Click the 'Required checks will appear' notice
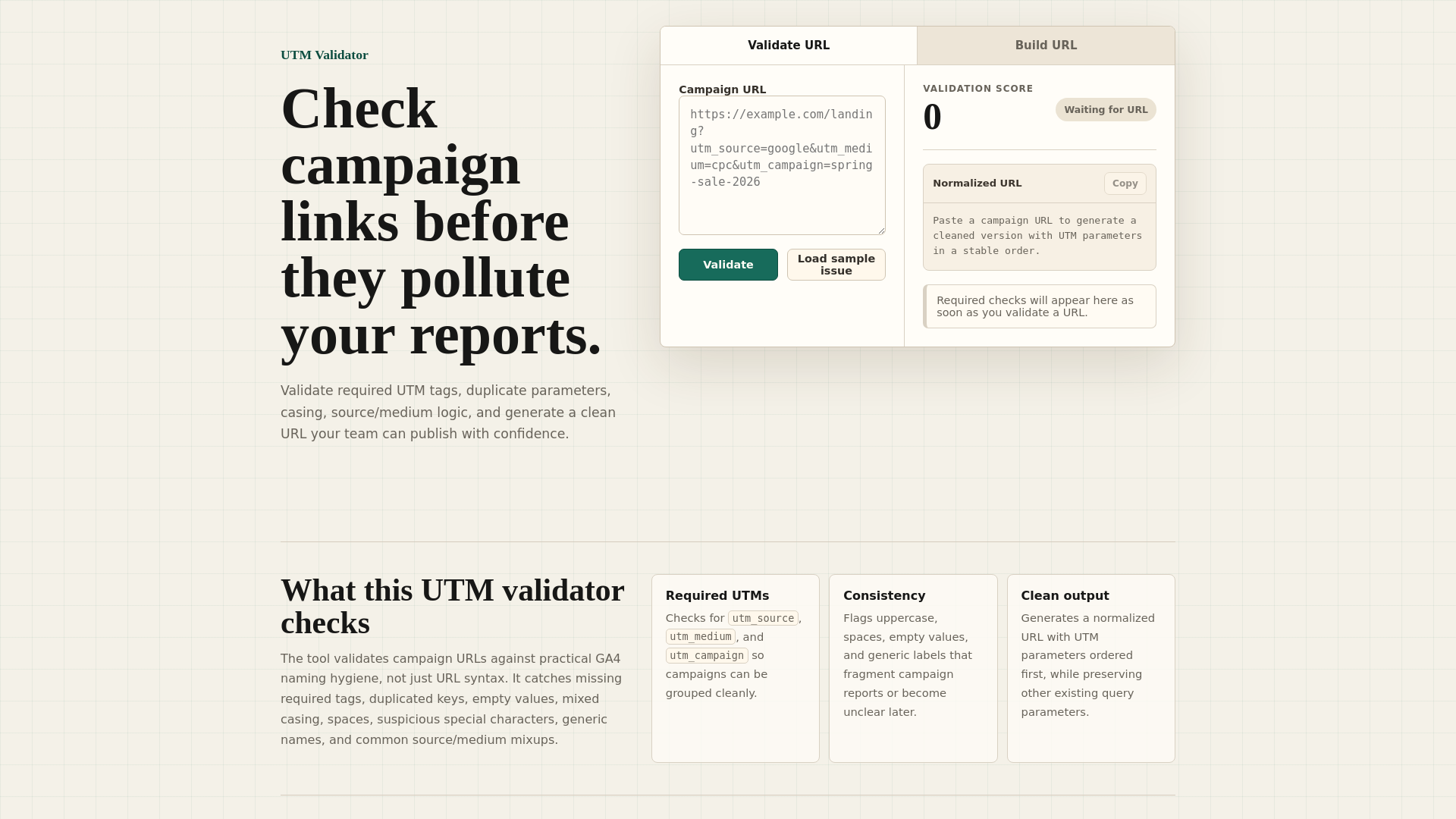 (x=1040, y=306)
